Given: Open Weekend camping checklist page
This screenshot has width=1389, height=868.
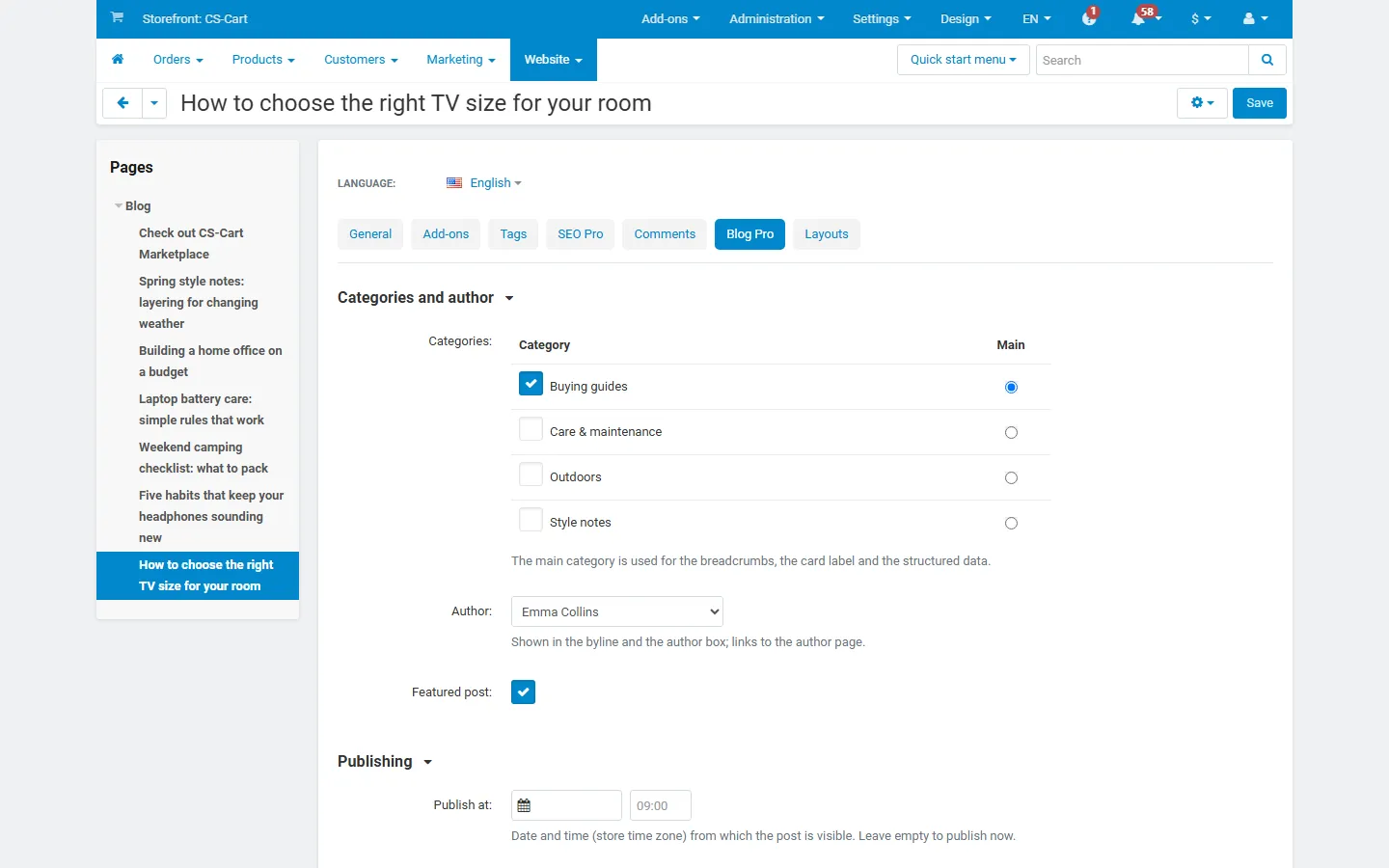Looking at the screenshot, I should [x=204, y=458].
